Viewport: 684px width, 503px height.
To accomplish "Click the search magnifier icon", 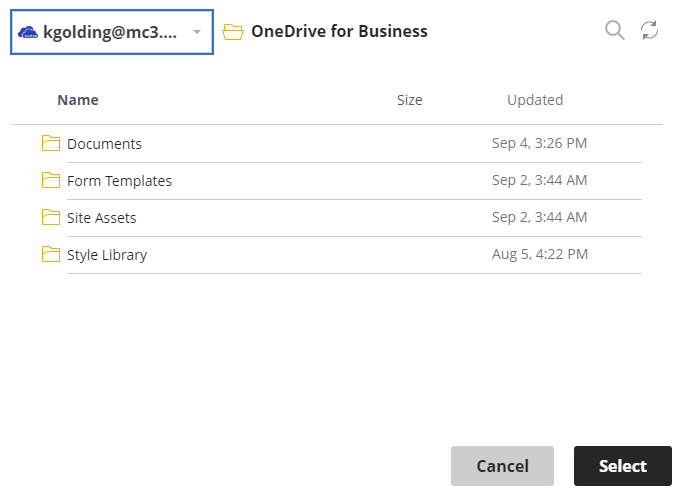I will [x=615, y=31].
